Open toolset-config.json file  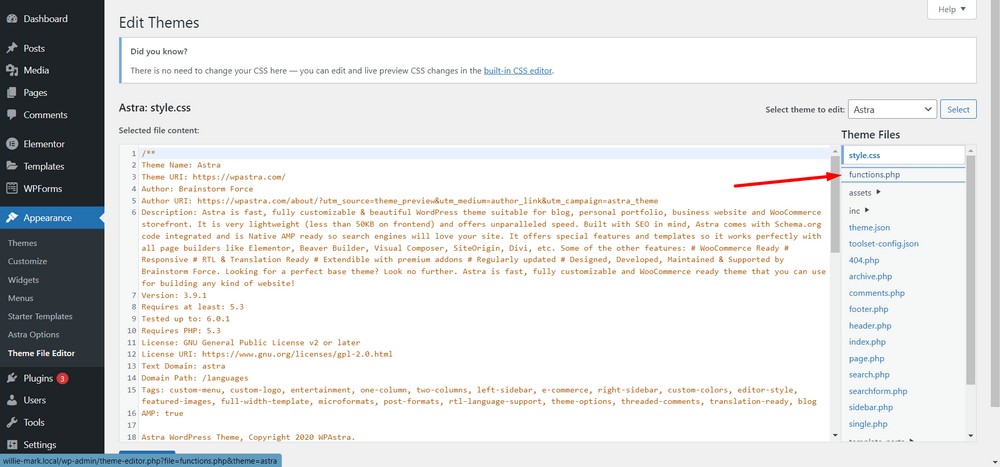(883, 244)
